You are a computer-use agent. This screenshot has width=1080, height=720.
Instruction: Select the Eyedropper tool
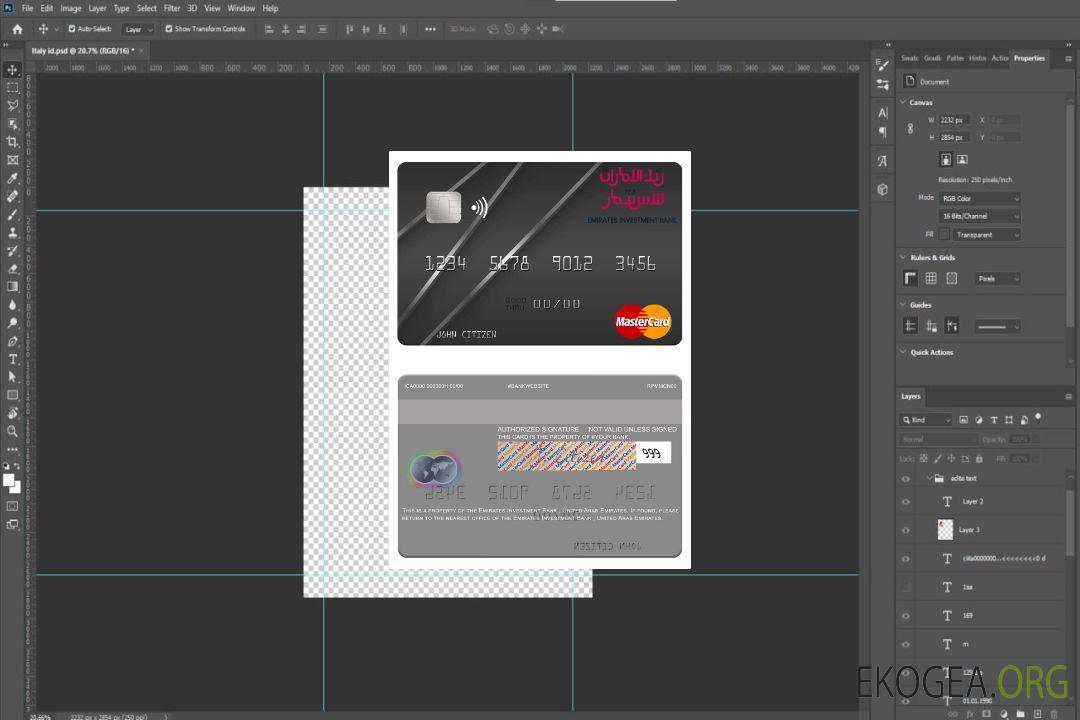pos(12,178)
